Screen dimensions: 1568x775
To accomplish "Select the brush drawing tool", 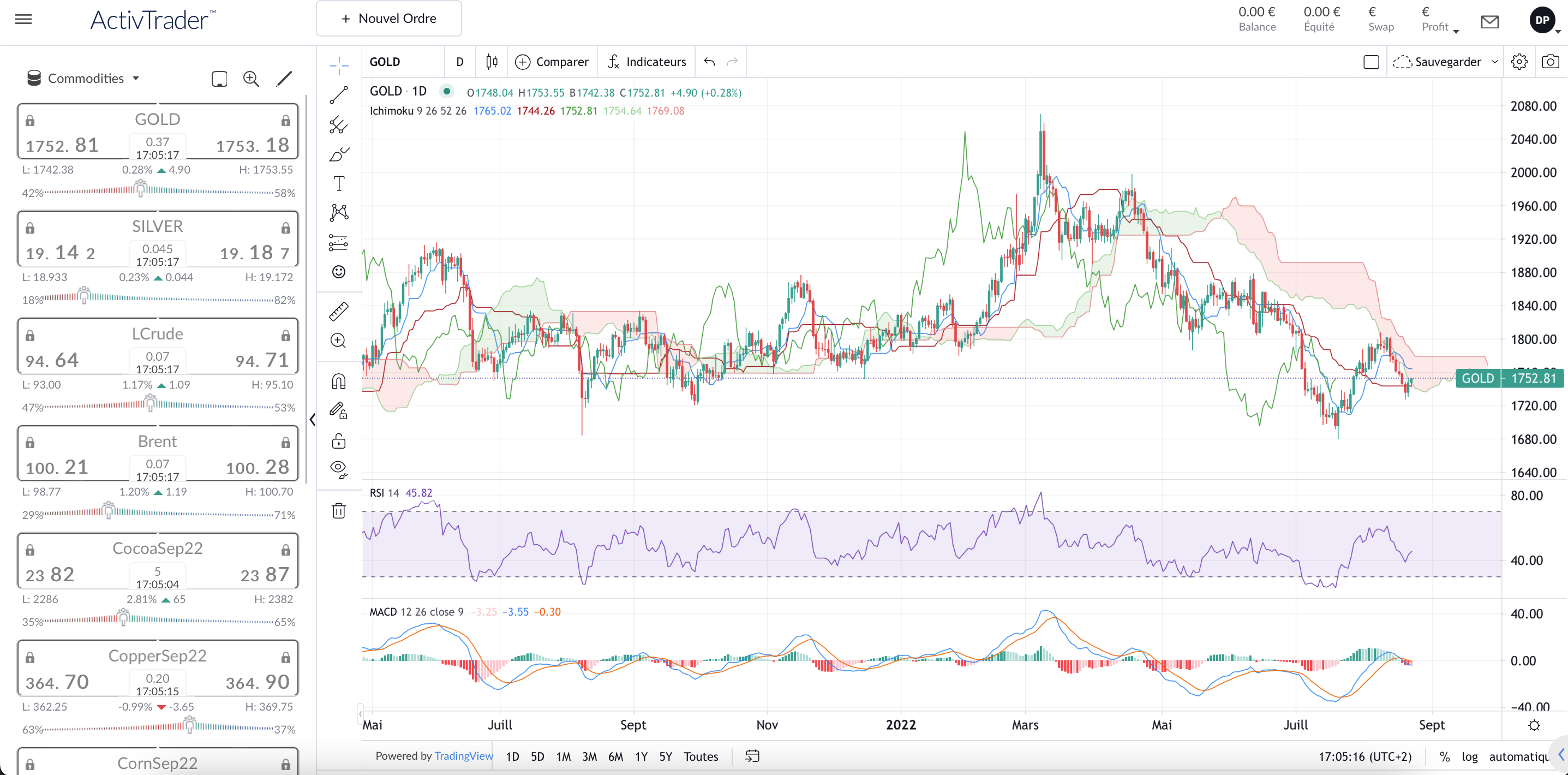I will pos(339,154).
